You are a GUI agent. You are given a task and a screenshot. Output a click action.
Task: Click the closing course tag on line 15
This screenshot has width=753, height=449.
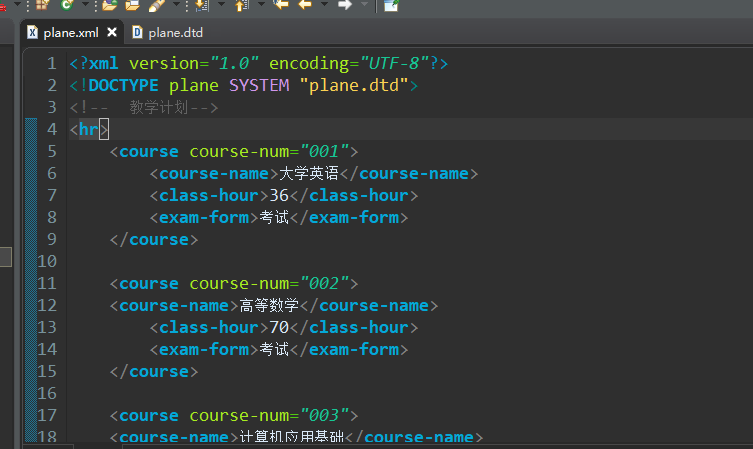pyautogui.click(x=154, y=372)
